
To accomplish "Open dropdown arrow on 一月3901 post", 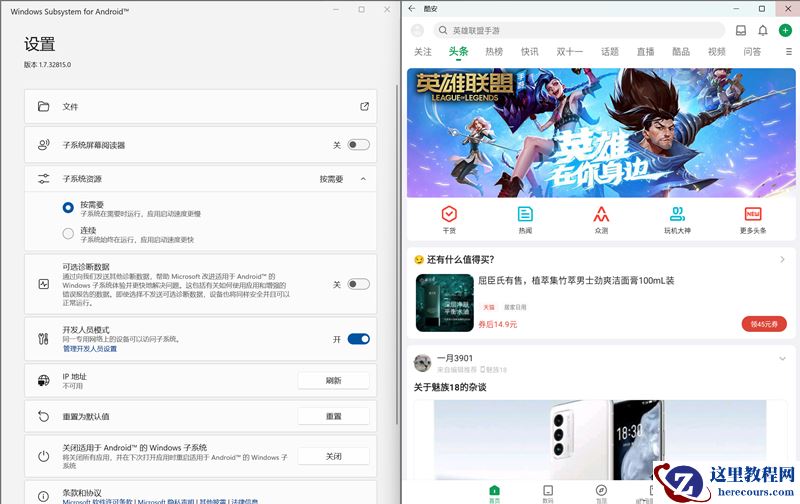I will tap(782, 359).
